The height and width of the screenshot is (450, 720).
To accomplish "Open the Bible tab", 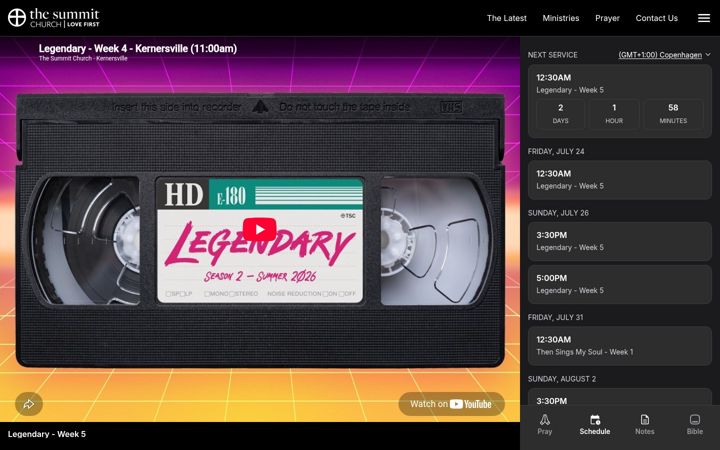I will tap(695, 424).
